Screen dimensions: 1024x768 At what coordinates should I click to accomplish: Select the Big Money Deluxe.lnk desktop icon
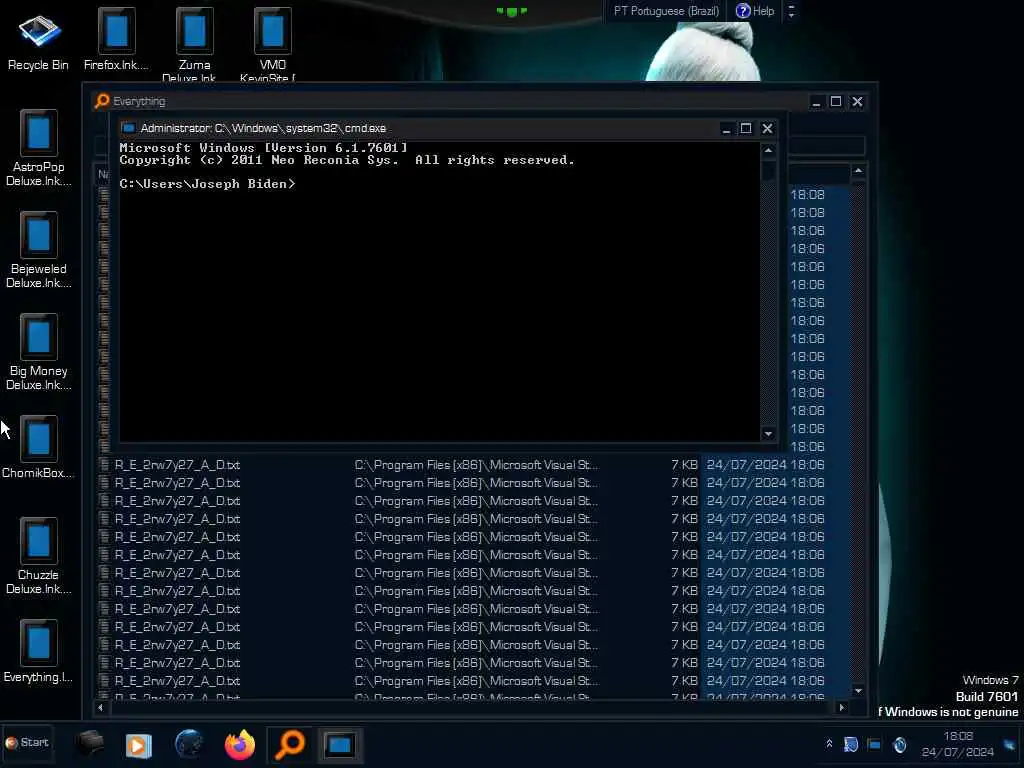click(x=39, y=352)
